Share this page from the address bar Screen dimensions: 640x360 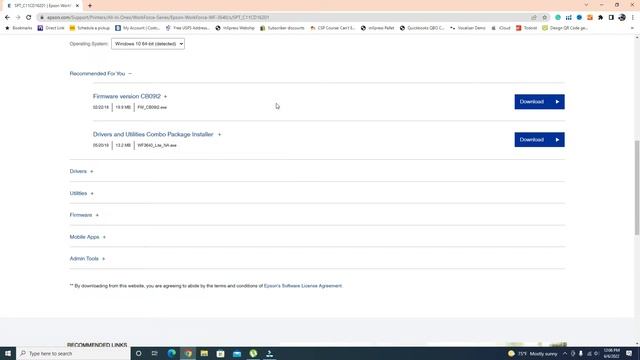[534, 18]
